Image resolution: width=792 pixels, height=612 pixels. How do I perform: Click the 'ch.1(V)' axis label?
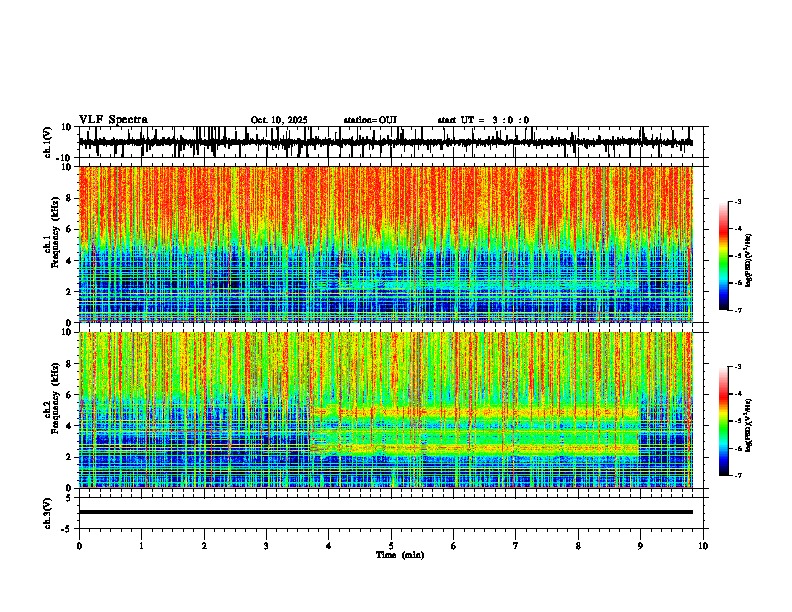click(x=49, y=142)
